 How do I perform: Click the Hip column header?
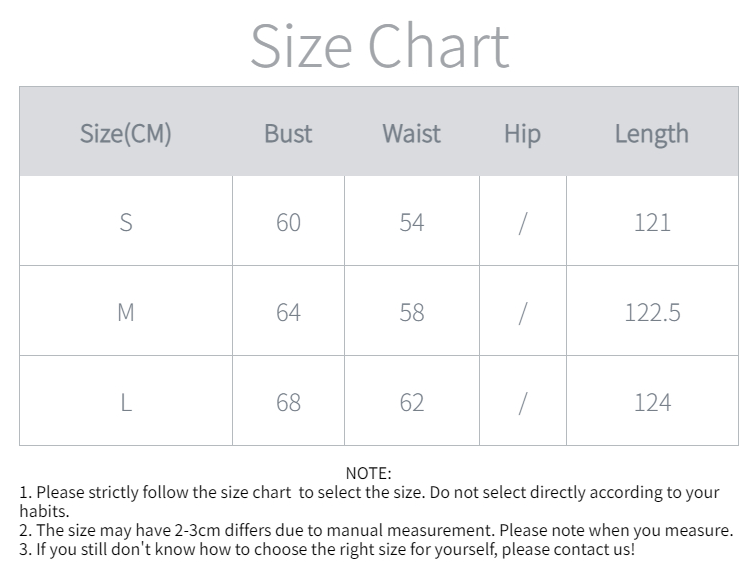(522, 133)
